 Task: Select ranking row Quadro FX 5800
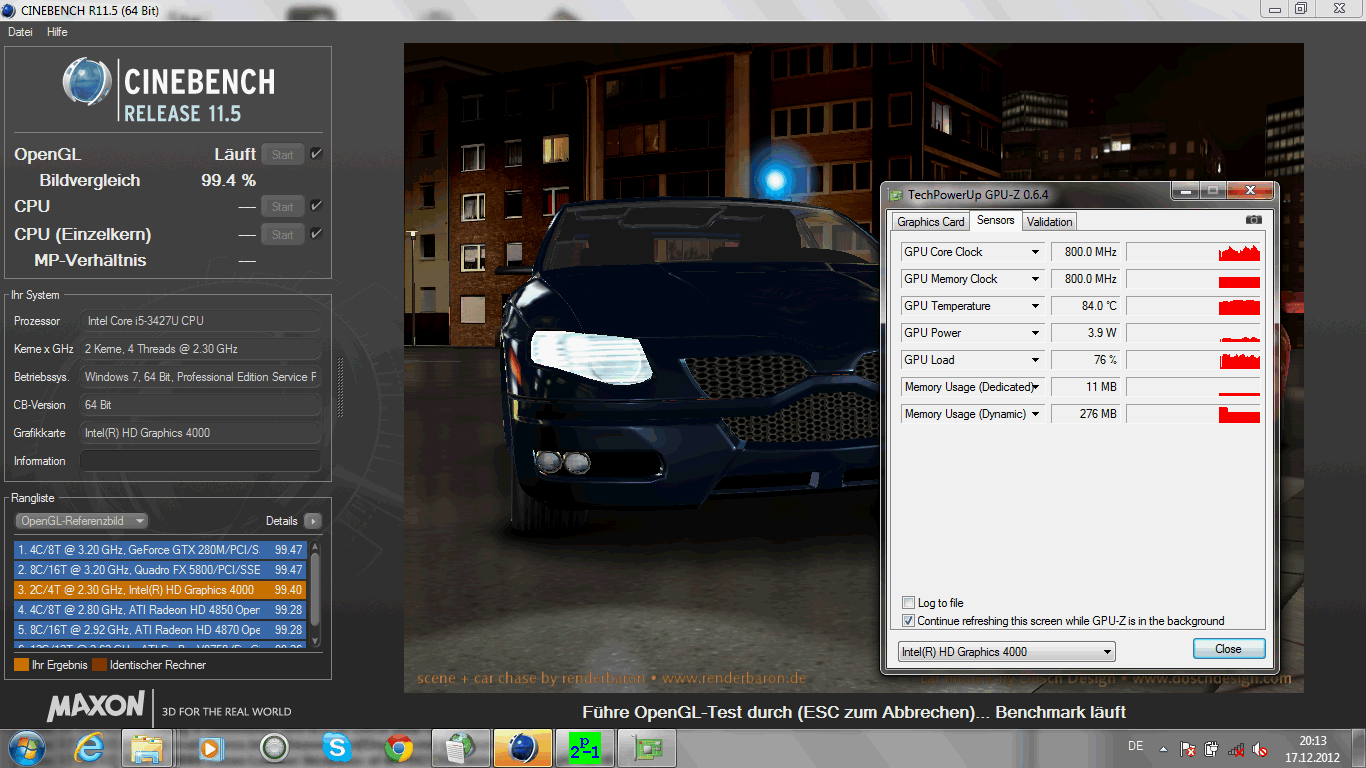pyautogui.click(x=160, y=570)
